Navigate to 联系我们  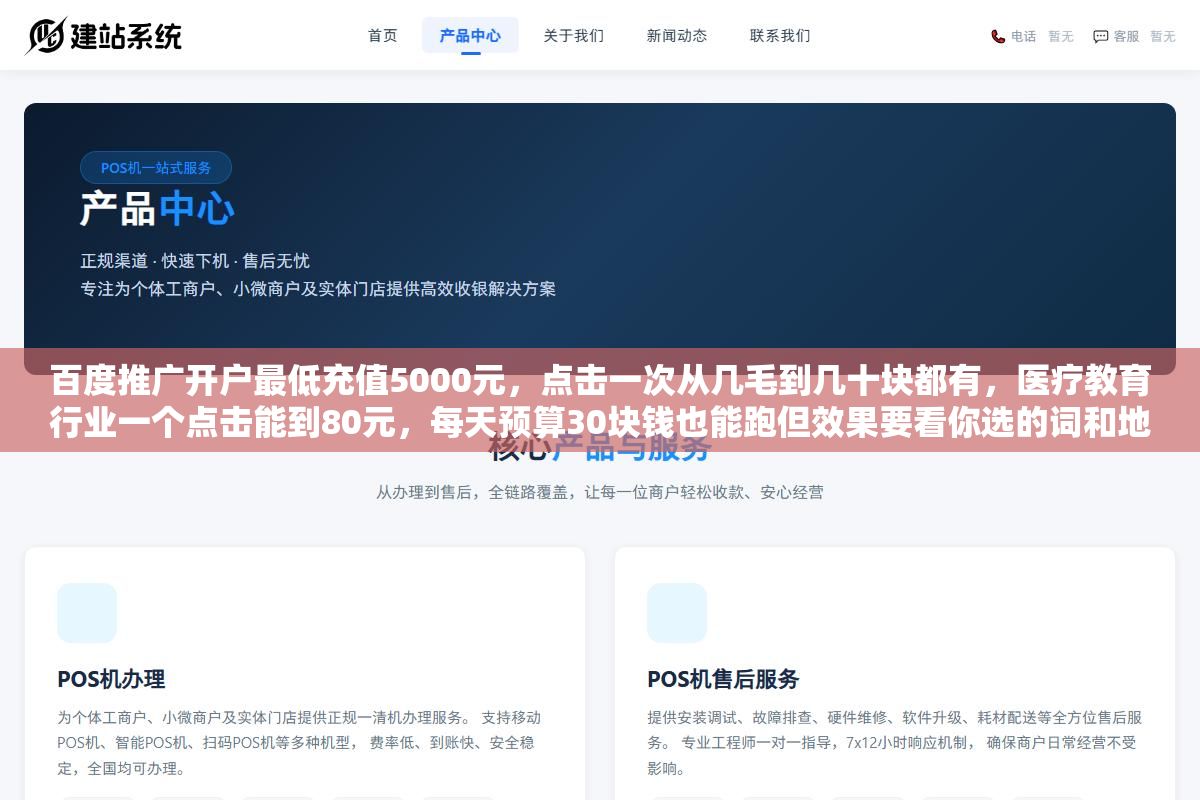tap(780, 35)
